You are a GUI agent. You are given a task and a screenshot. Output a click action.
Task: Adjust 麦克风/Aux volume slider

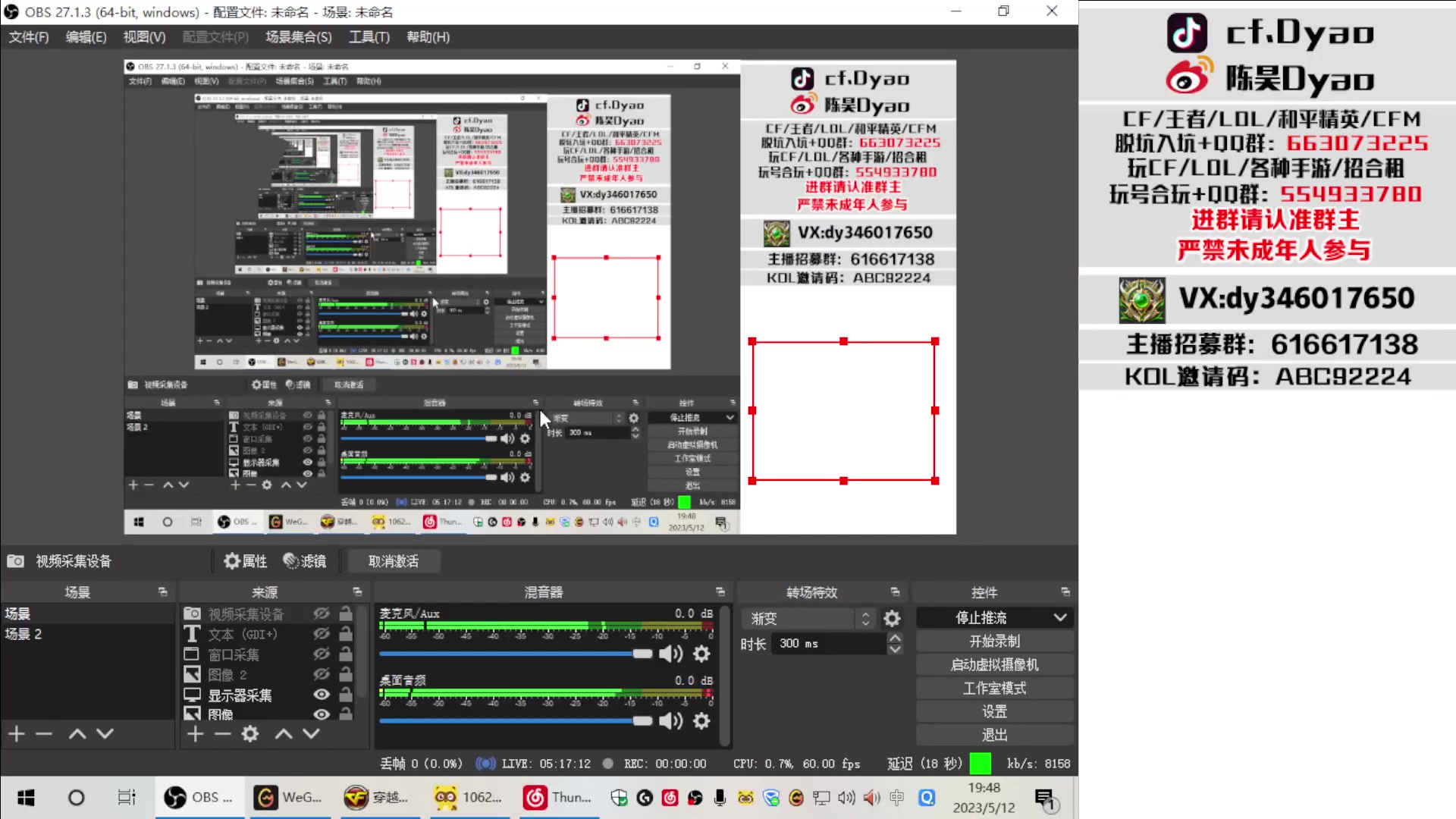pos(516,654)
